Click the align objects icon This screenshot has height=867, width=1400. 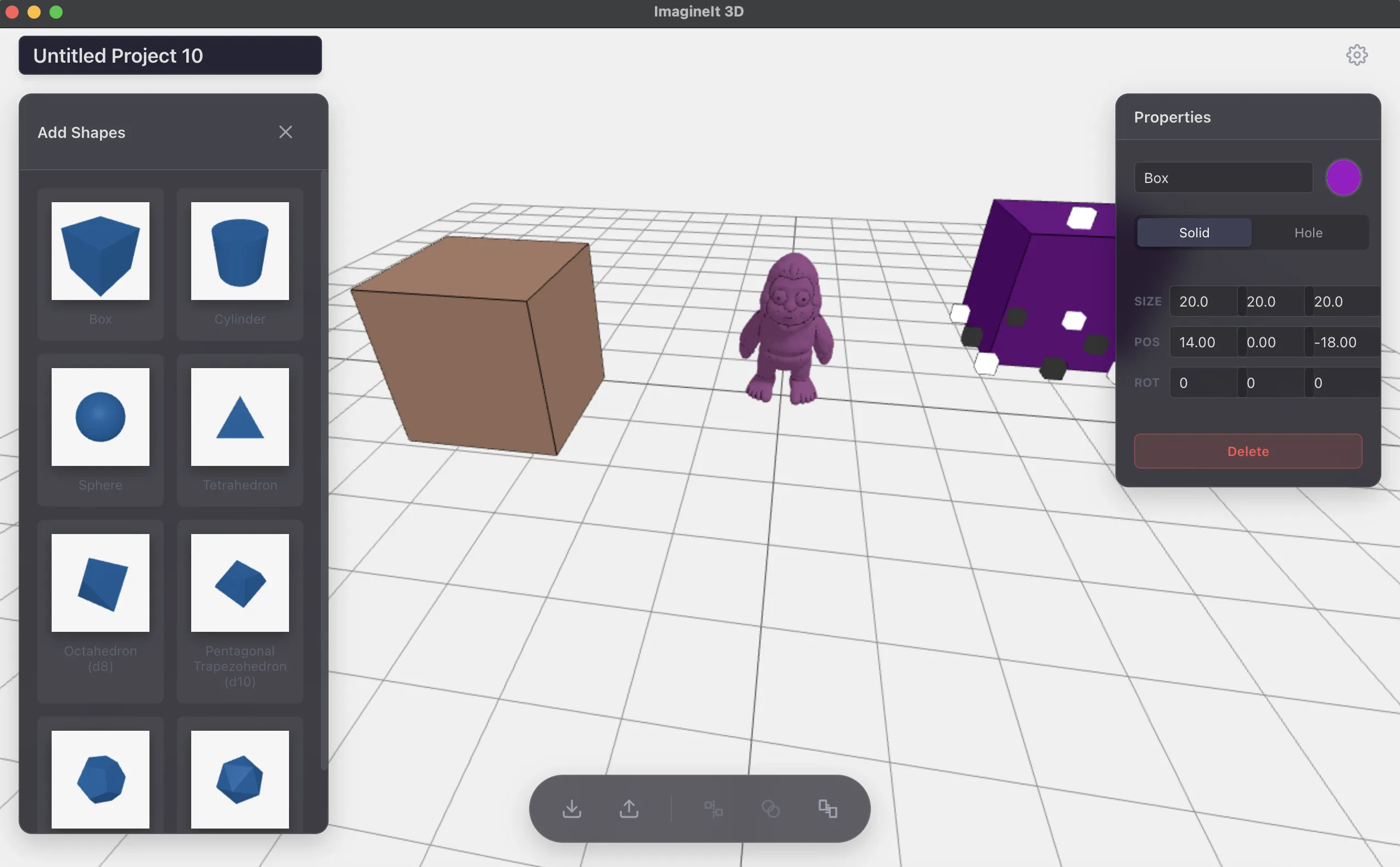pyautogui.click(x=713, y=809)
